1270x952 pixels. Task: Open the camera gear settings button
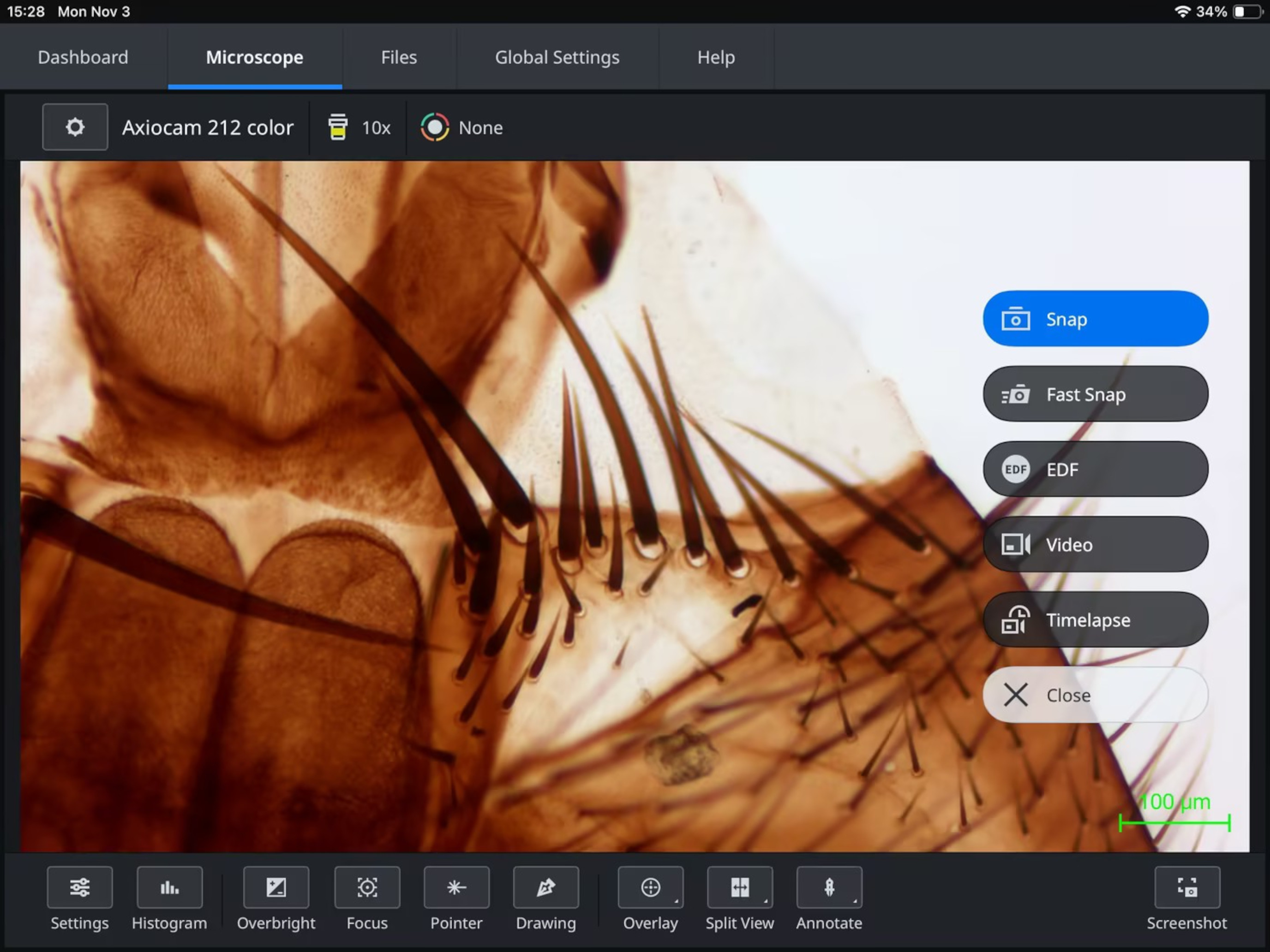[75, 127]
